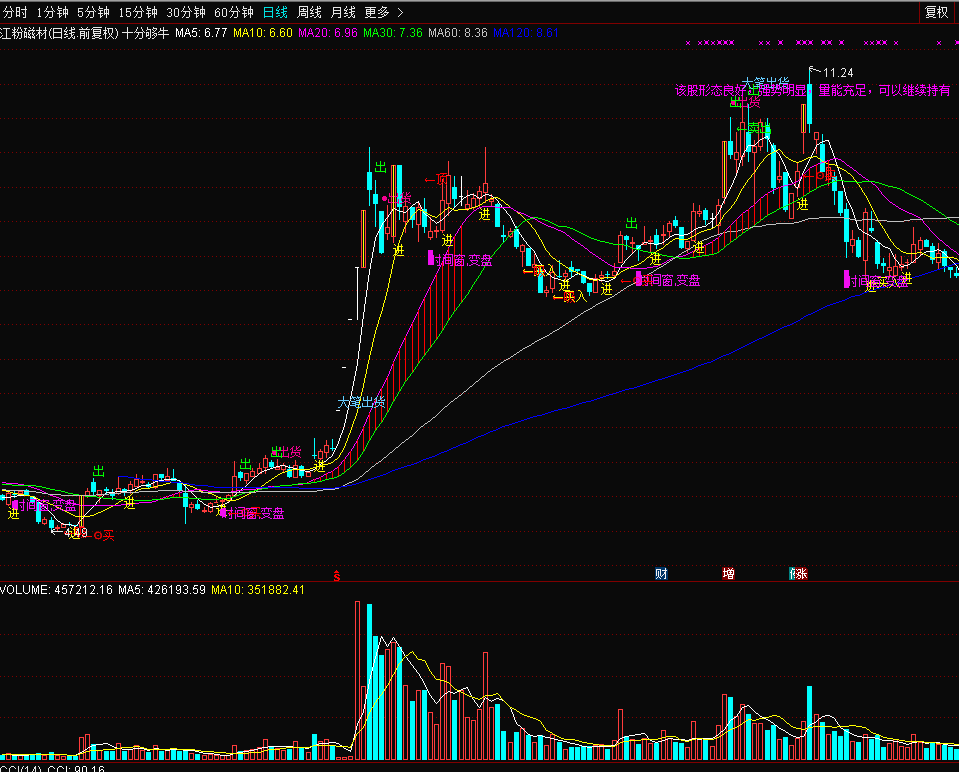The width and height of the screenshot is (959, 772).
Task: Click the 财 financial info marker icon
Action: 661,574
